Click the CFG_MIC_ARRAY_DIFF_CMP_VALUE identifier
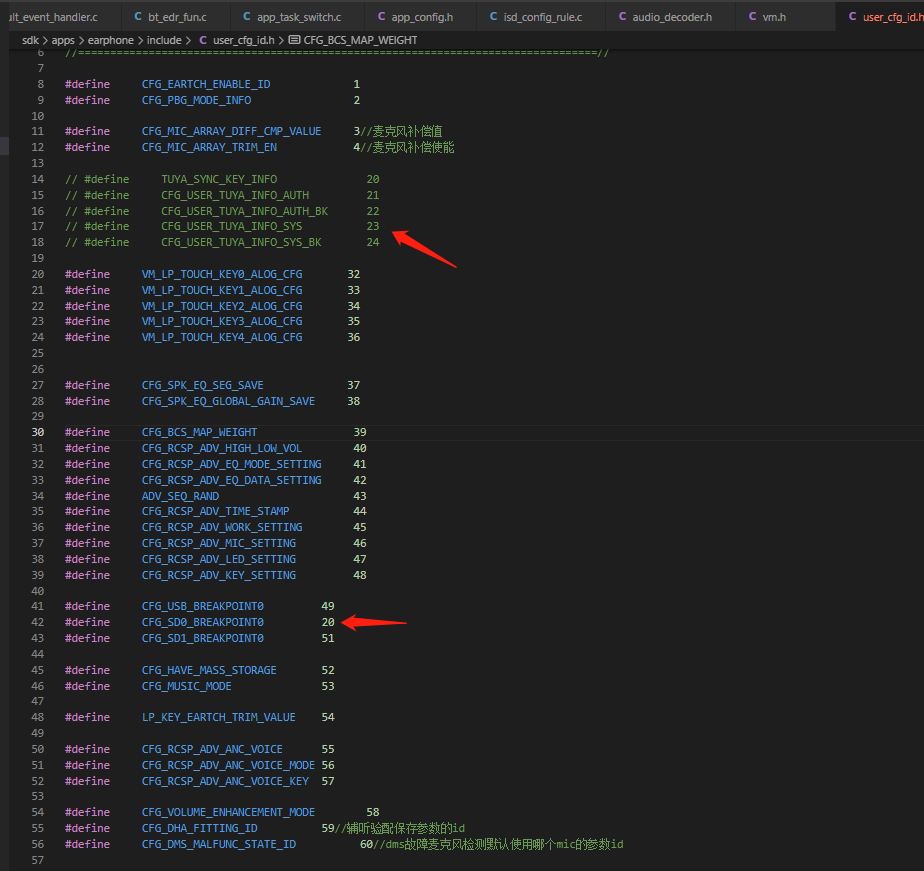 pyautogui.click(x=232, y=131)
